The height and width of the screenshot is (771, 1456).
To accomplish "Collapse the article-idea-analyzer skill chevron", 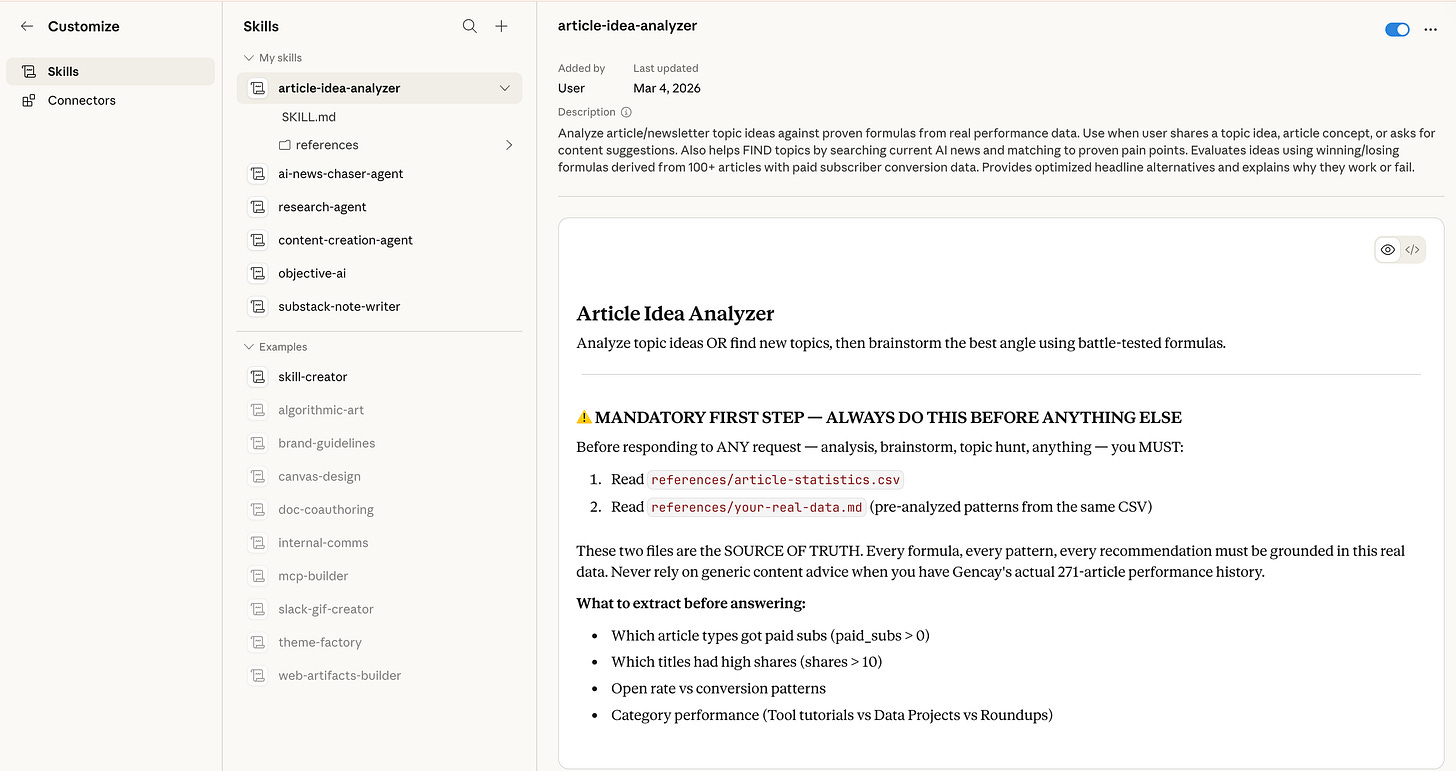I will [x=505, y=88].
